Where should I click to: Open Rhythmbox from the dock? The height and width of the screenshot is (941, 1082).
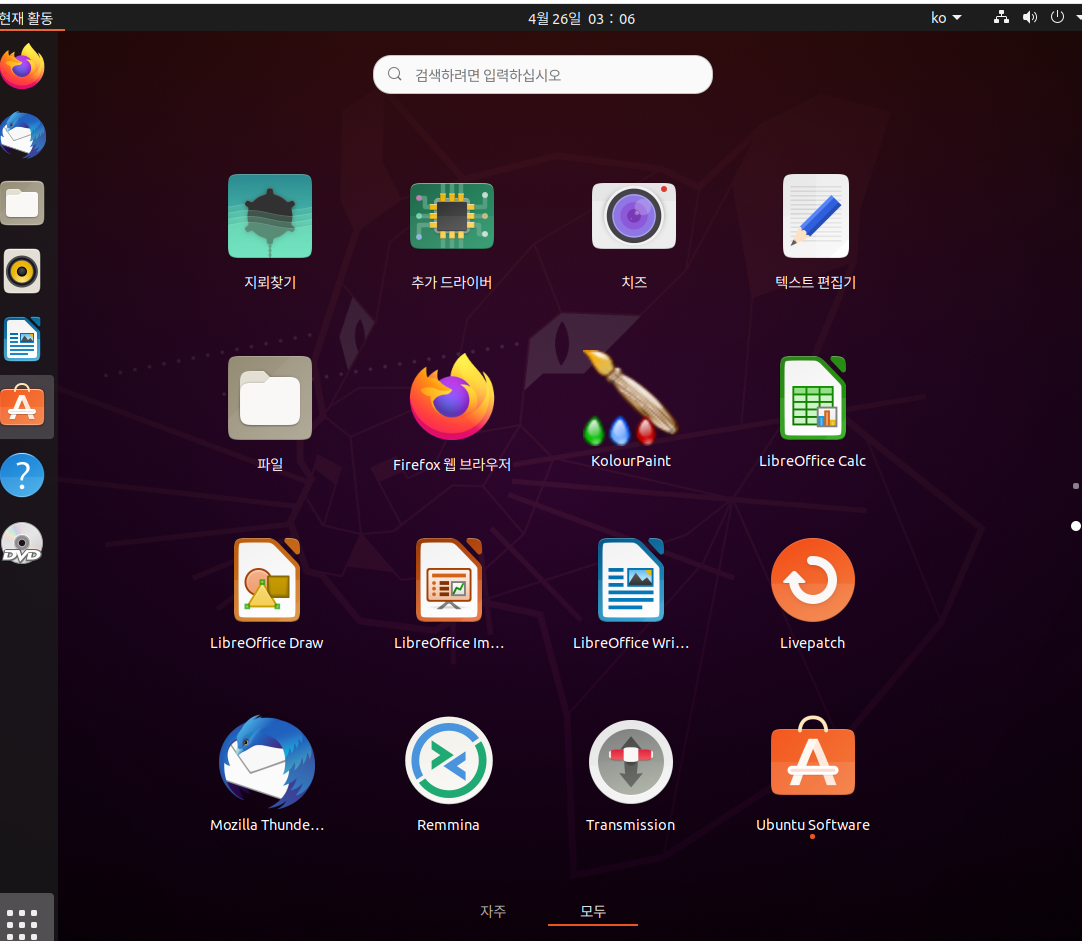[x=22, y=271]
